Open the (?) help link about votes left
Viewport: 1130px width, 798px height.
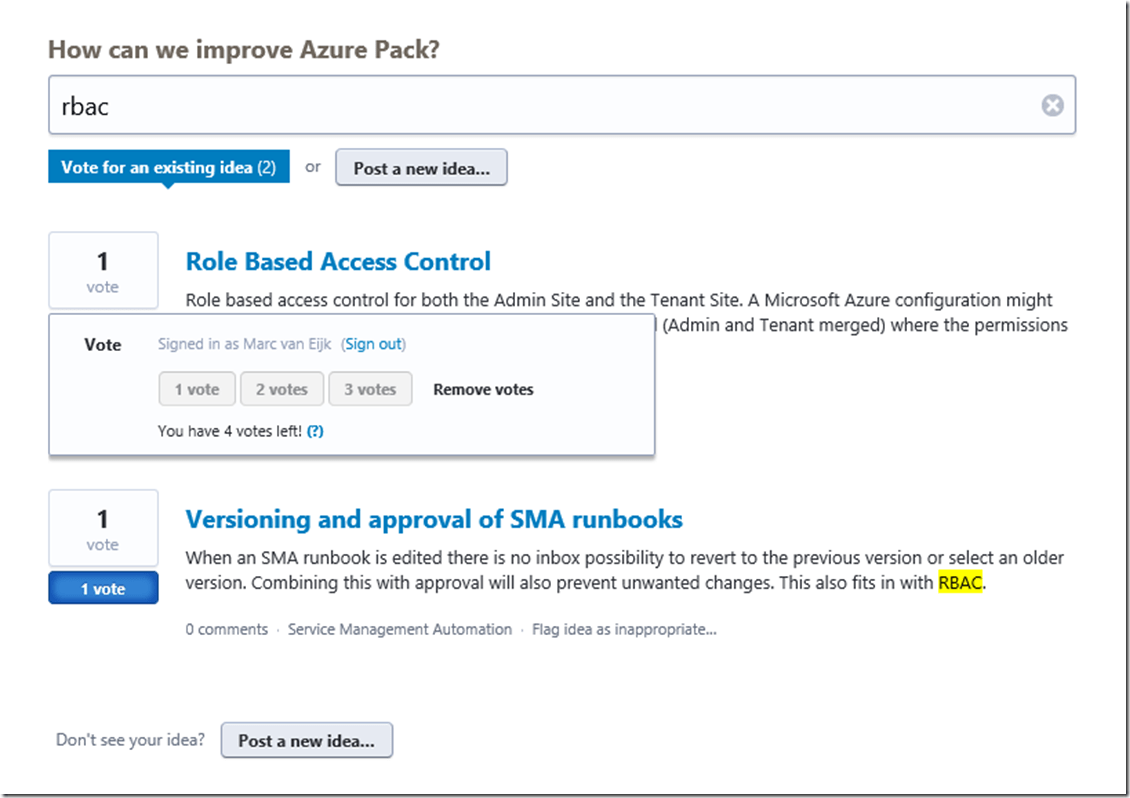(315, 431)
